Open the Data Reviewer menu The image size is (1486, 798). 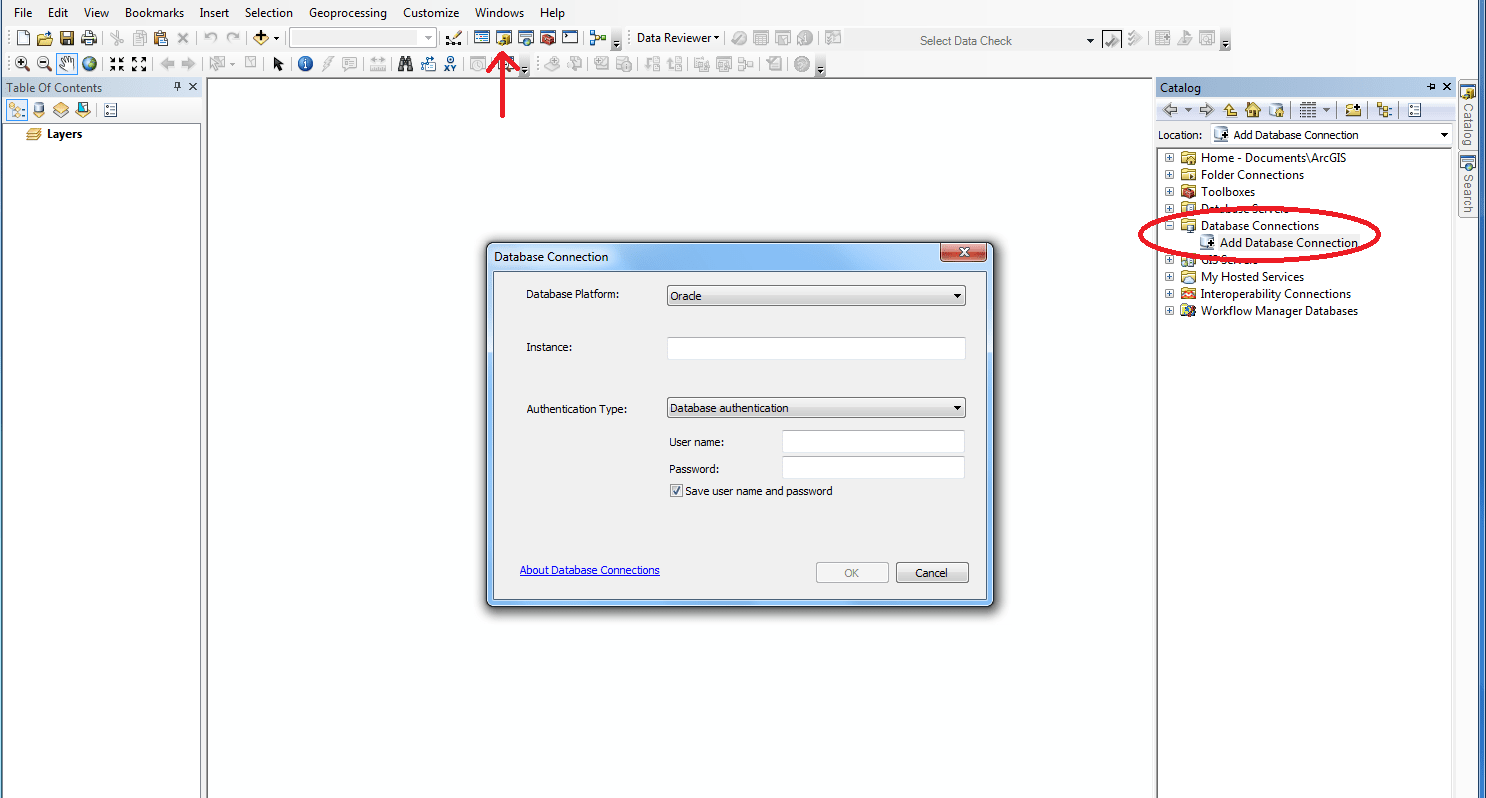(x=676, y=37)
